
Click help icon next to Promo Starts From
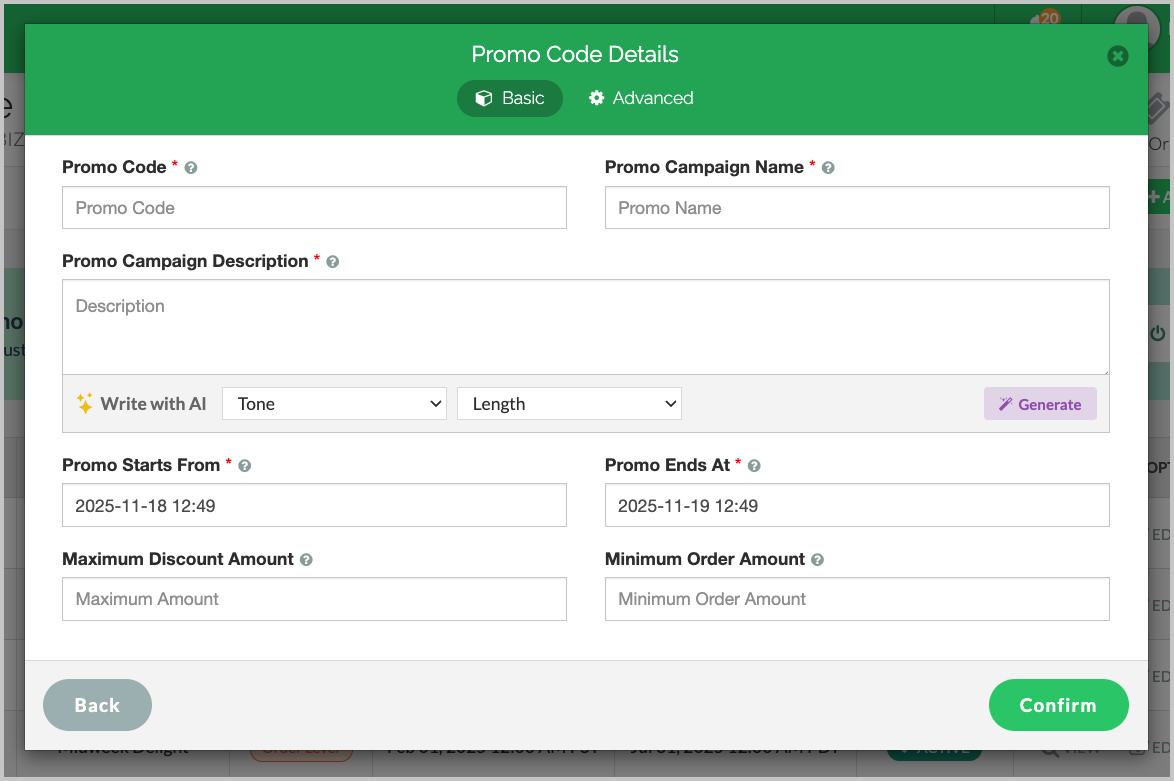[245, 466]
